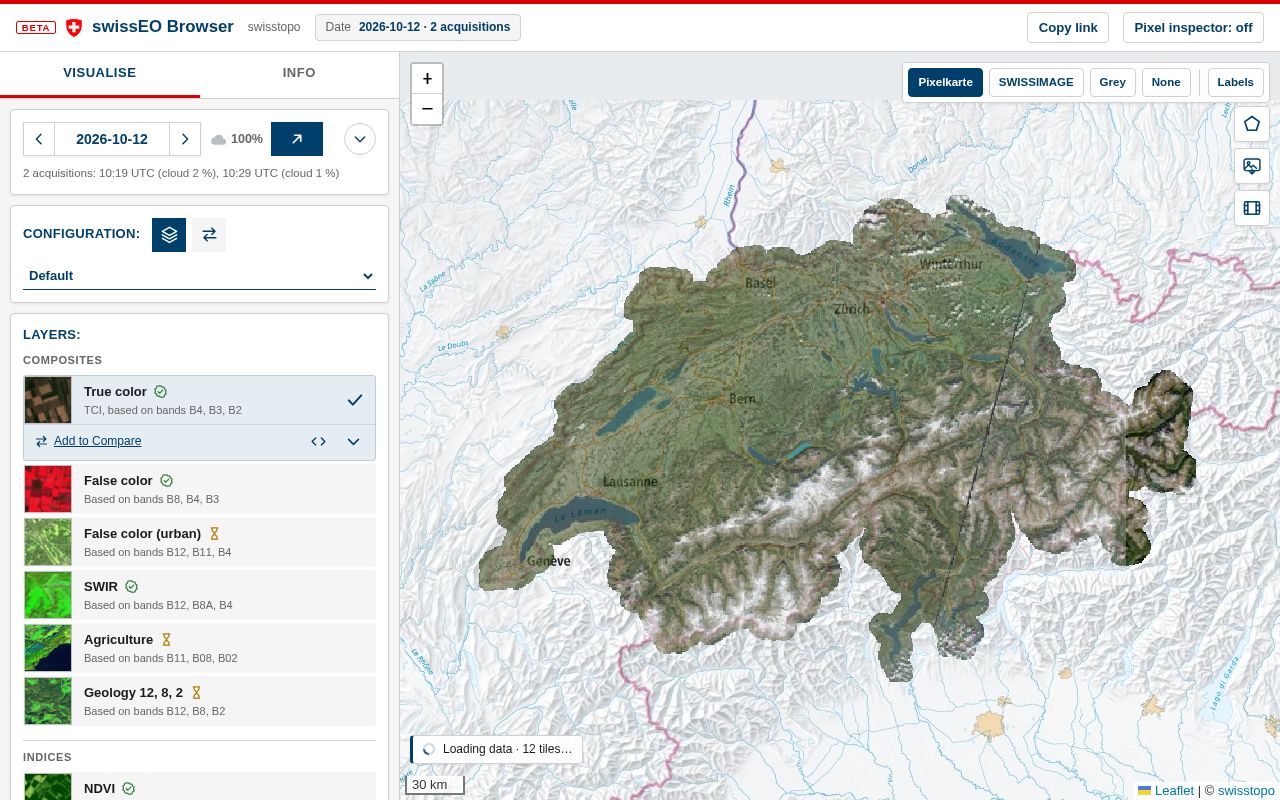Select the False color (urban) layer
This screenshot has height=800, width=1280.
pos(199,542)
